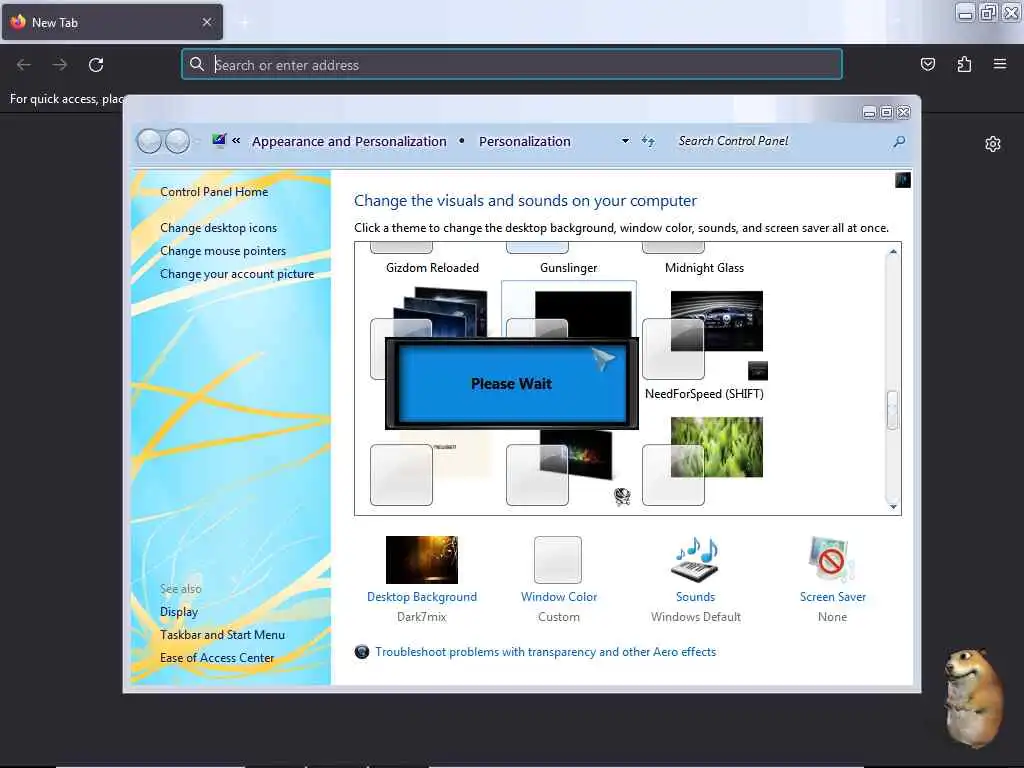Reload the Firefox page
Image resolution: width=1024 pixels, height=768 pixels.
click(96, 65)
